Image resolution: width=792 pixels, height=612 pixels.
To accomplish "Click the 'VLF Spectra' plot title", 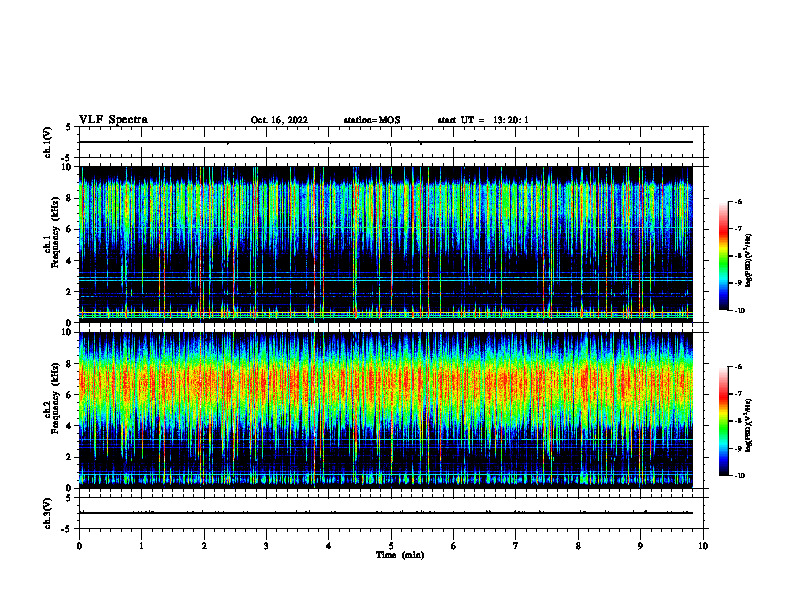I will tap(113, 120).
